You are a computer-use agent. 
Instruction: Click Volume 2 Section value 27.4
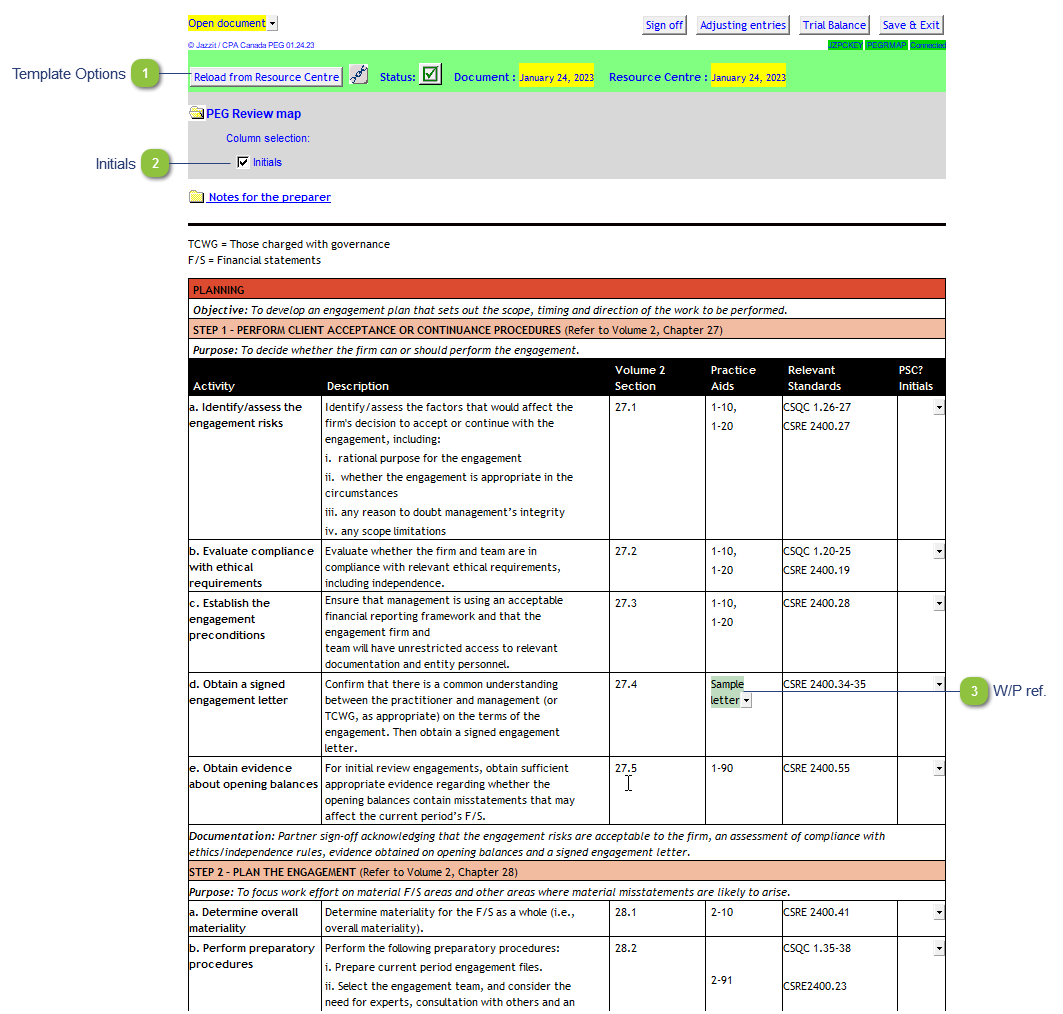626,685
